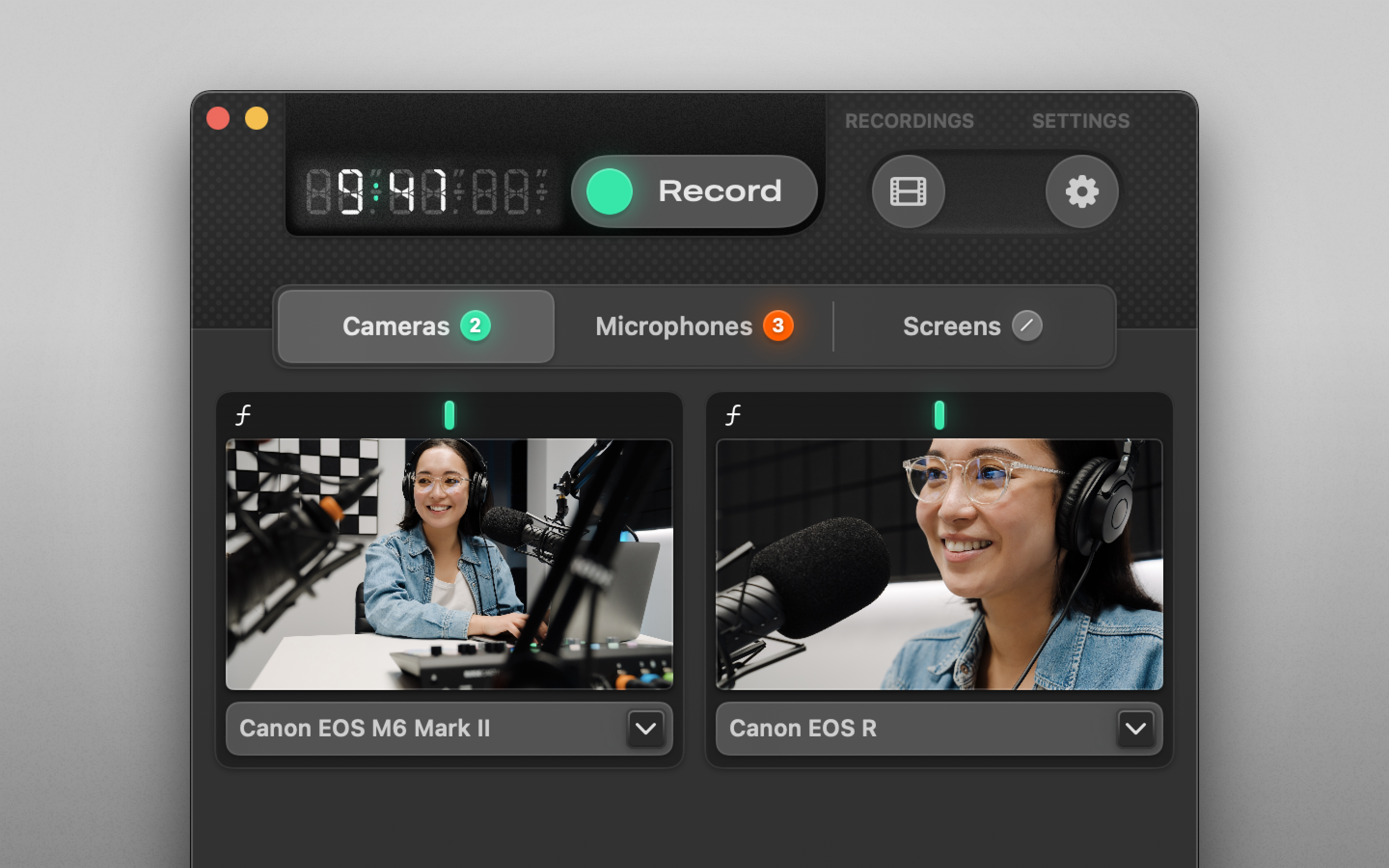
Task: Click the ƒ icon on the left camera panel
Action: tap(243, 415)
